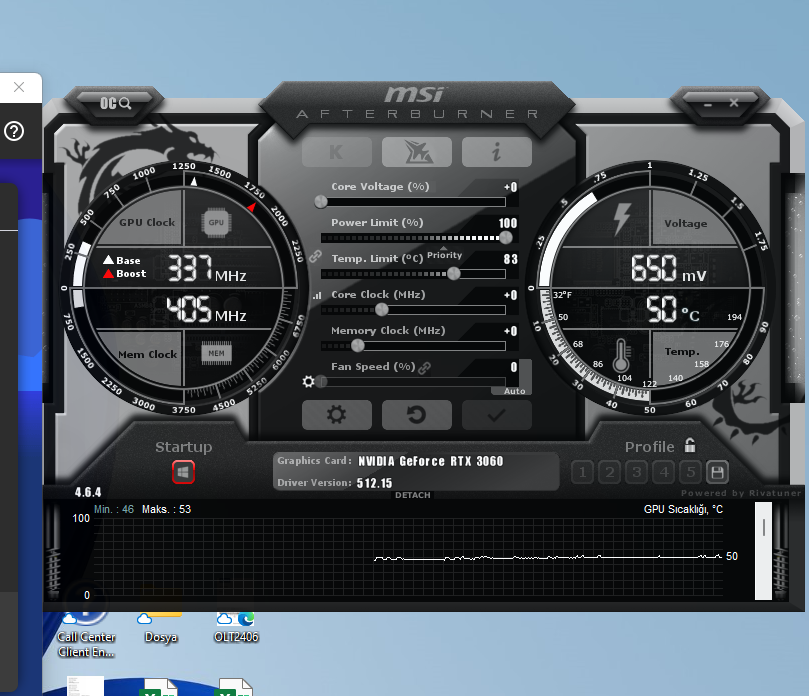This screenshot has height=696, width=809.
Task: Apply settings with checkmark button
Action: tap(496, 415)
